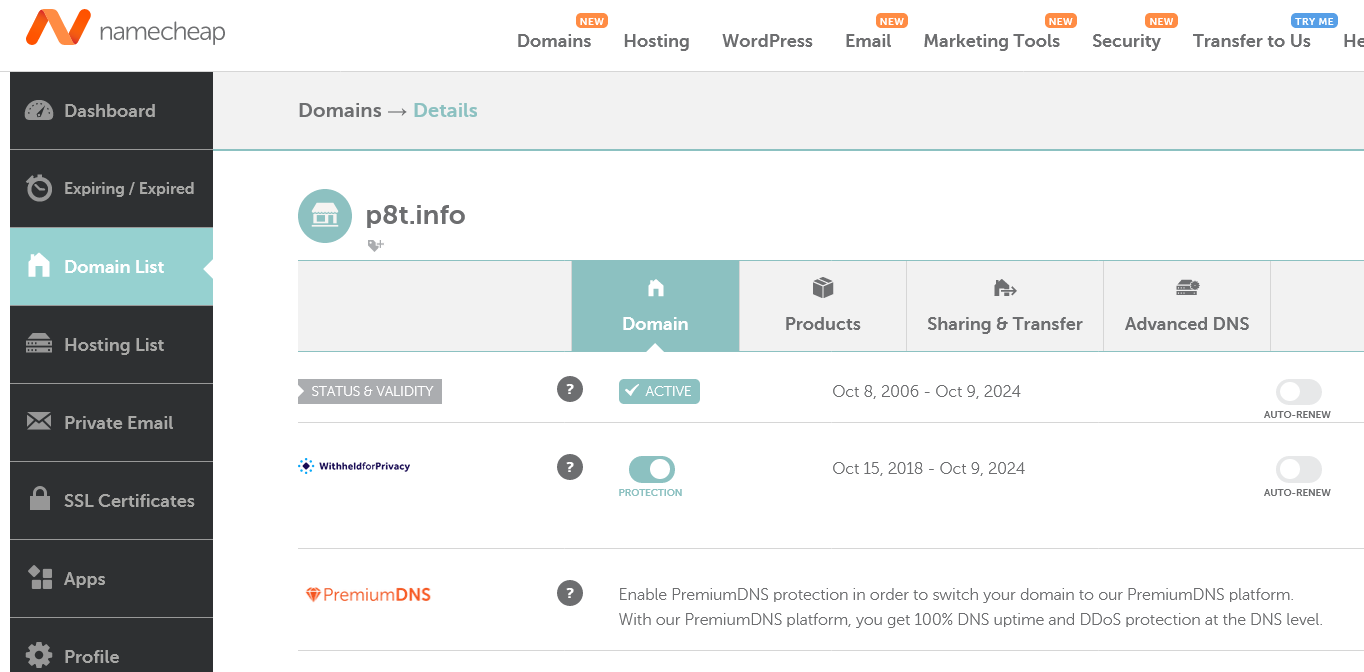Click the add-tag icon under p8t.info
The image size is (1364, 672).
tap(376, 245)
